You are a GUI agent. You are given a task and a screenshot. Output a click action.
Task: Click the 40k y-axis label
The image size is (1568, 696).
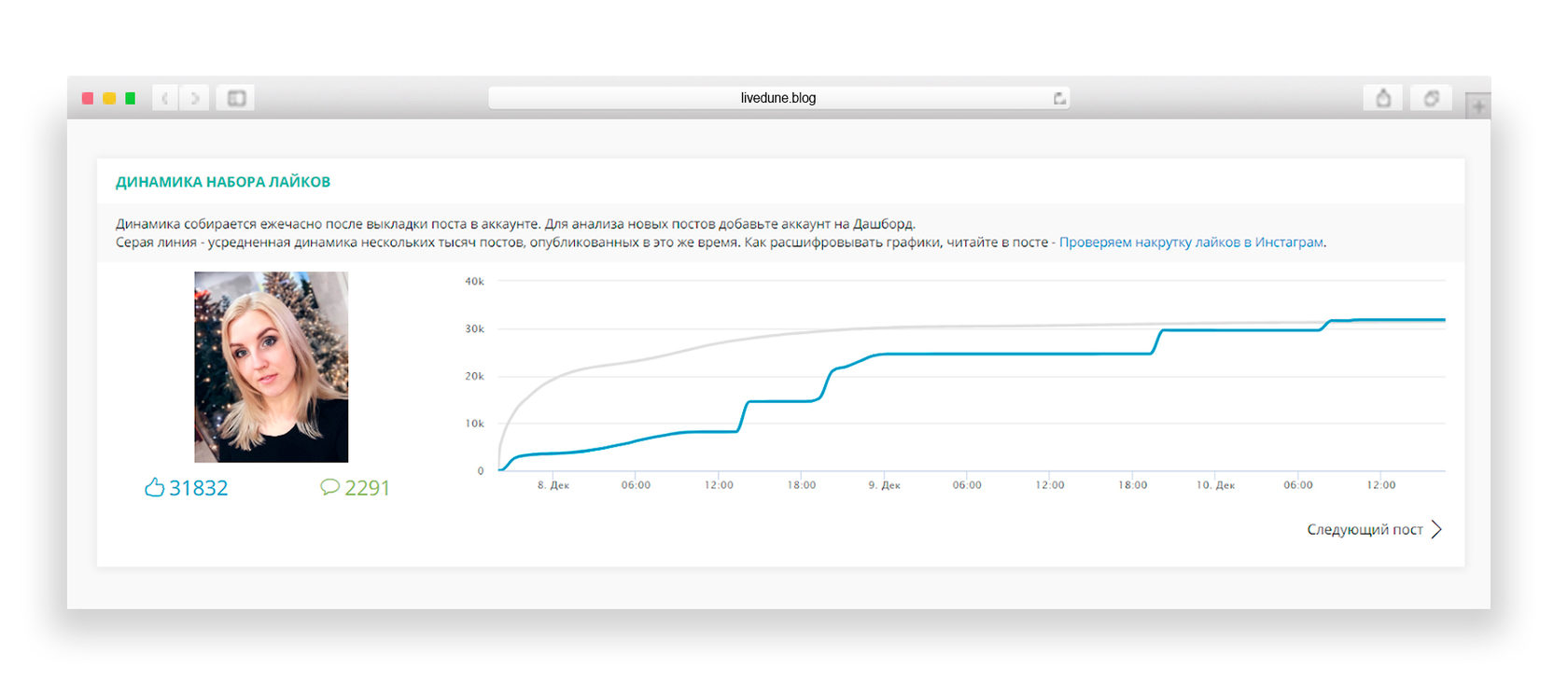[474, 281]
